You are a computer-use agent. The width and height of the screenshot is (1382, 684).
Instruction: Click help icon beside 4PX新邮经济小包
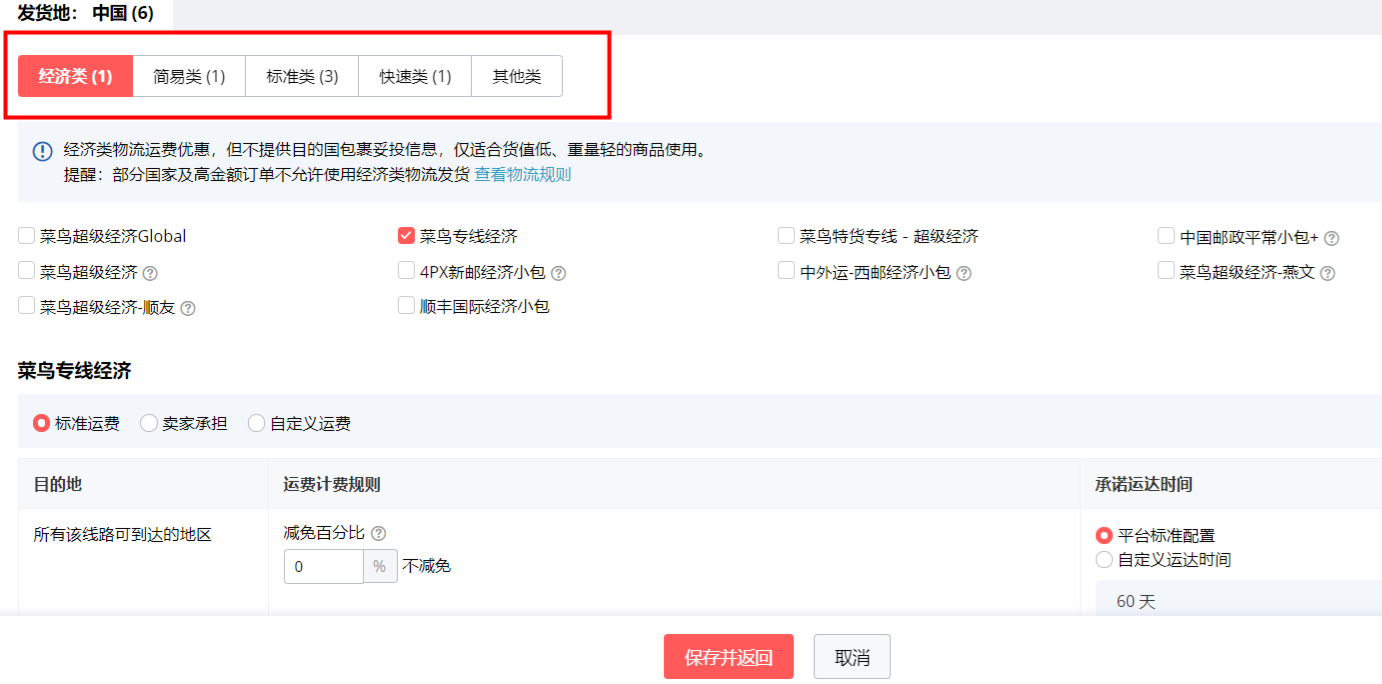tap(558, 270)
